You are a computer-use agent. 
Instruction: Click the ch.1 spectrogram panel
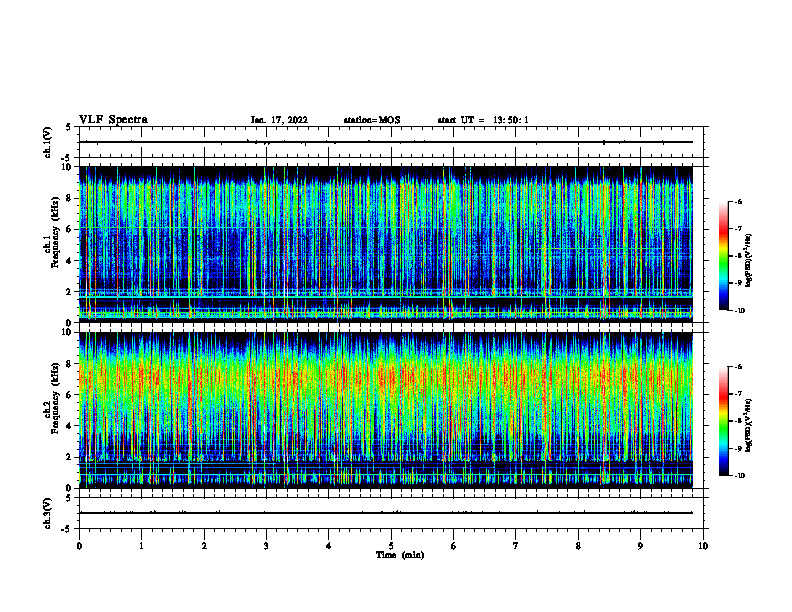[386, 244]
